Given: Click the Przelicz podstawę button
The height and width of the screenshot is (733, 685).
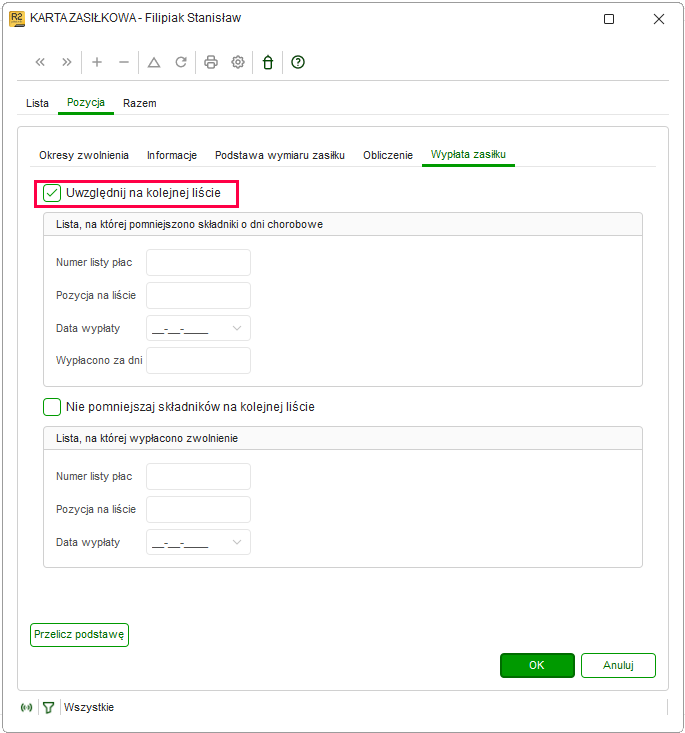Looking at the screenshot, I should click(79, 635).
